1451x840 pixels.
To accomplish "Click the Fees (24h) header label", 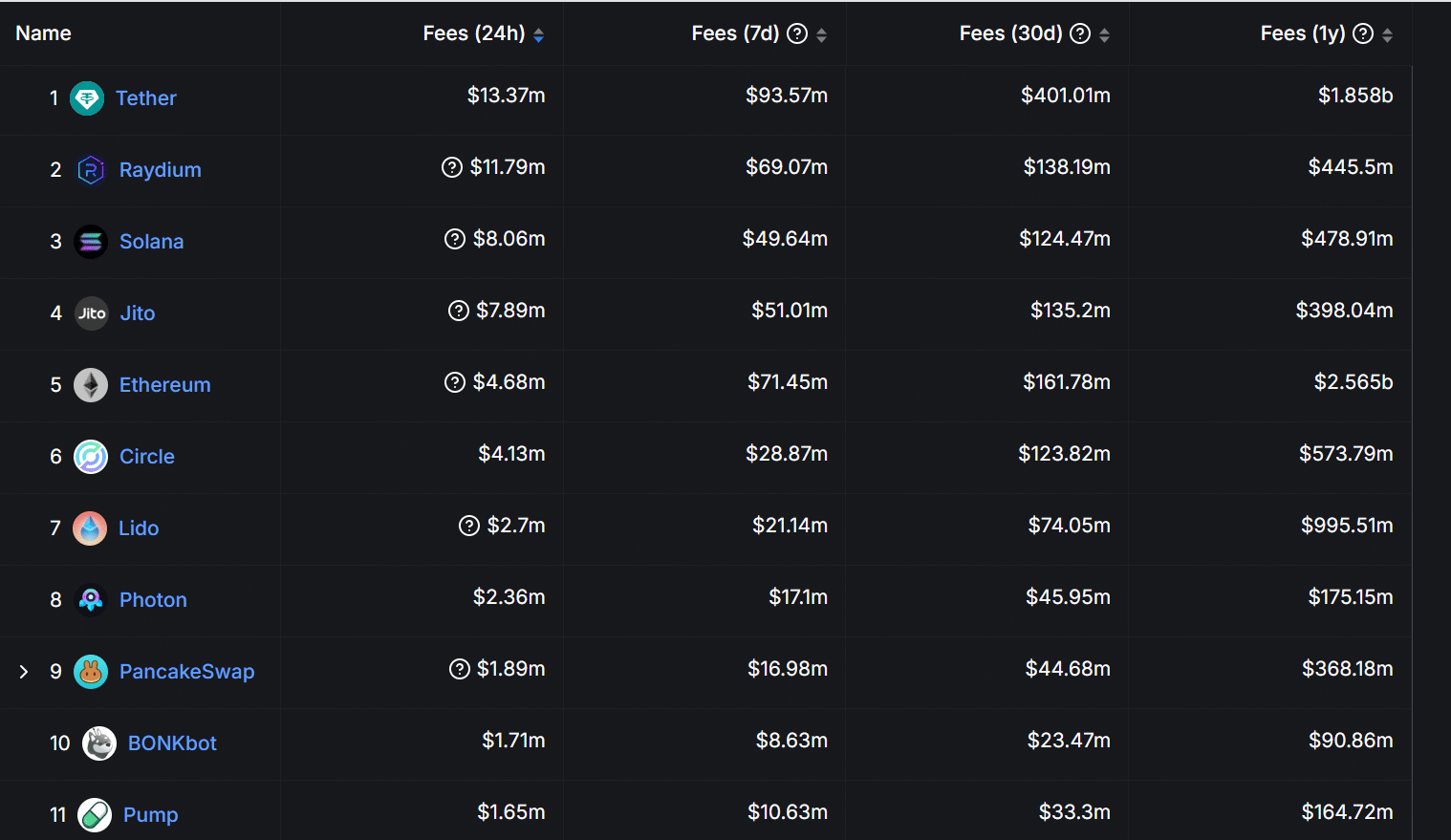I will point(474,33).
